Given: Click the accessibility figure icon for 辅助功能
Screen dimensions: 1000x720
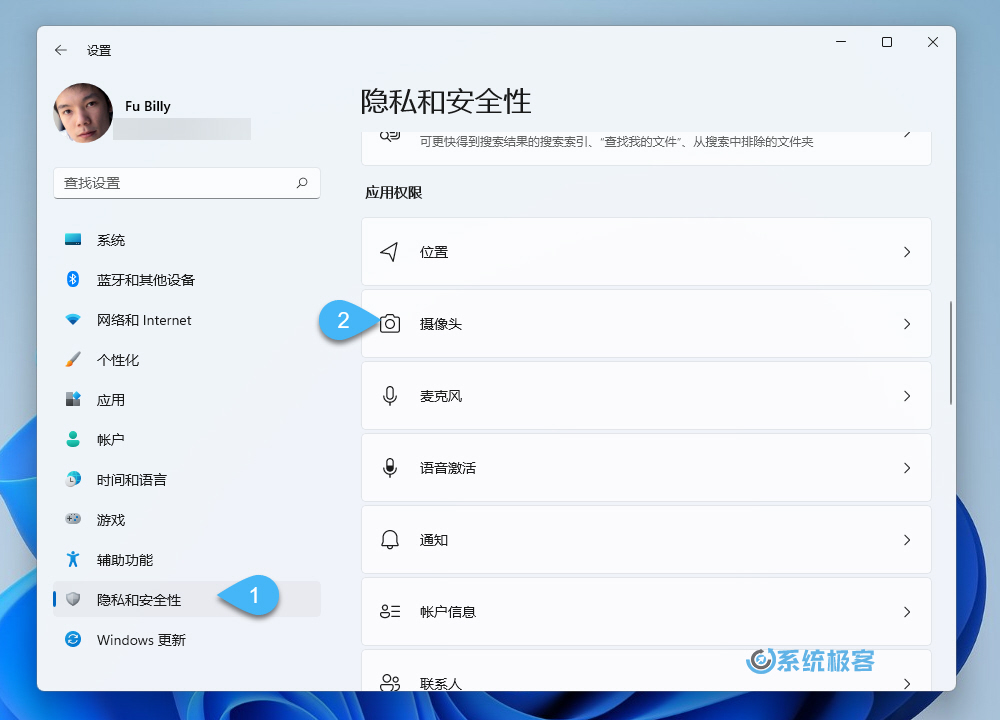Looking at the screenshot, I should [73, 559].
